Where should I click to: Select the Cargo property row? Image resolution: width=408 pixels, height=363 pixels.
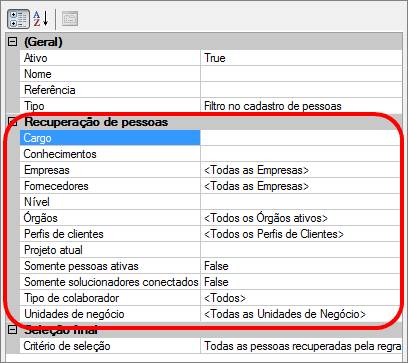[x=110, y=138]
